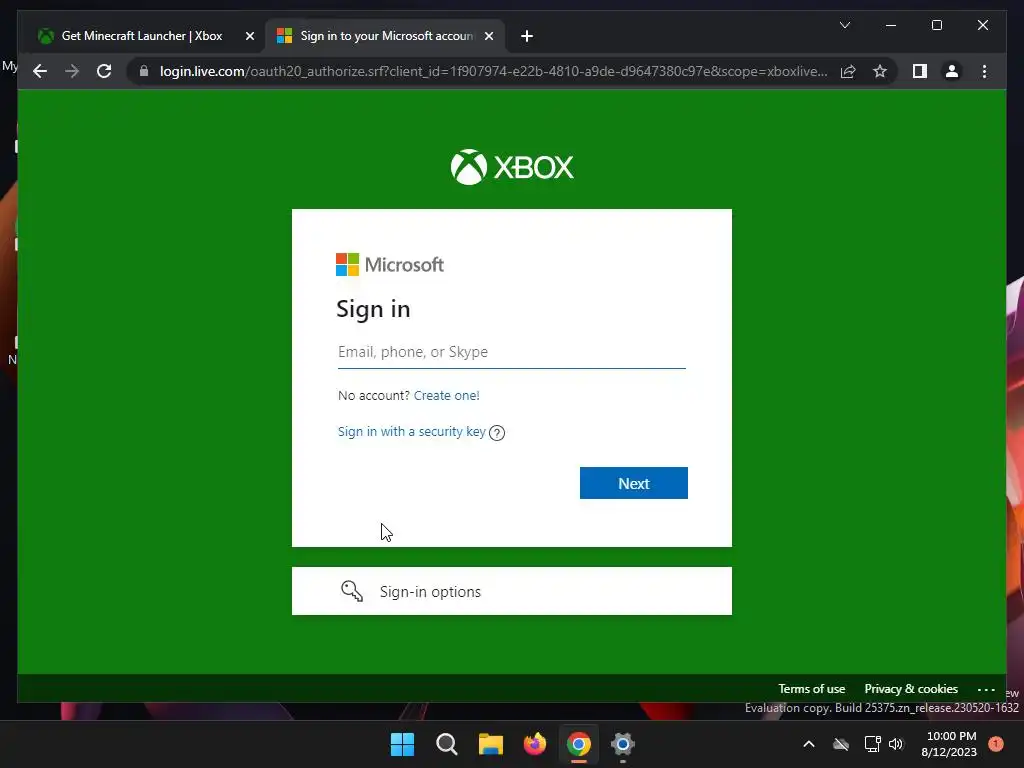Open the Chrome side panel

pyautogui.click(x=920, y=71)
